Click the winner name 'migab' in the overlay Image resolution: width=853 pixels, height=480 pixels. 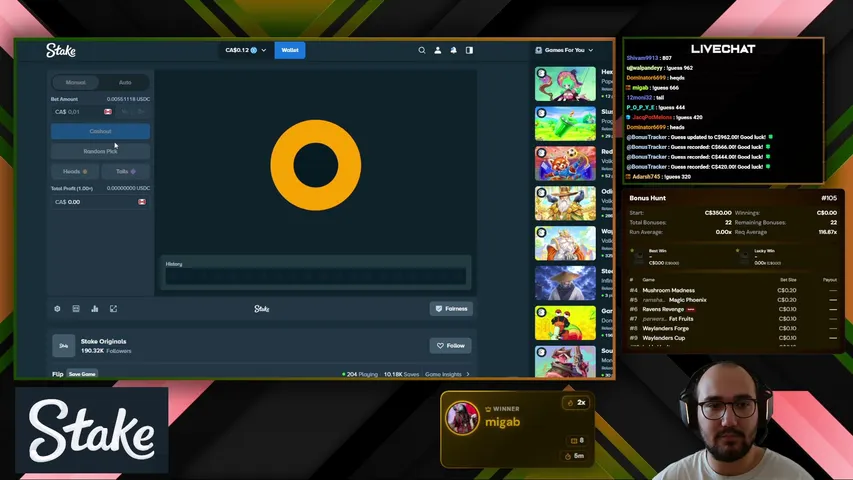click(502, 422)
